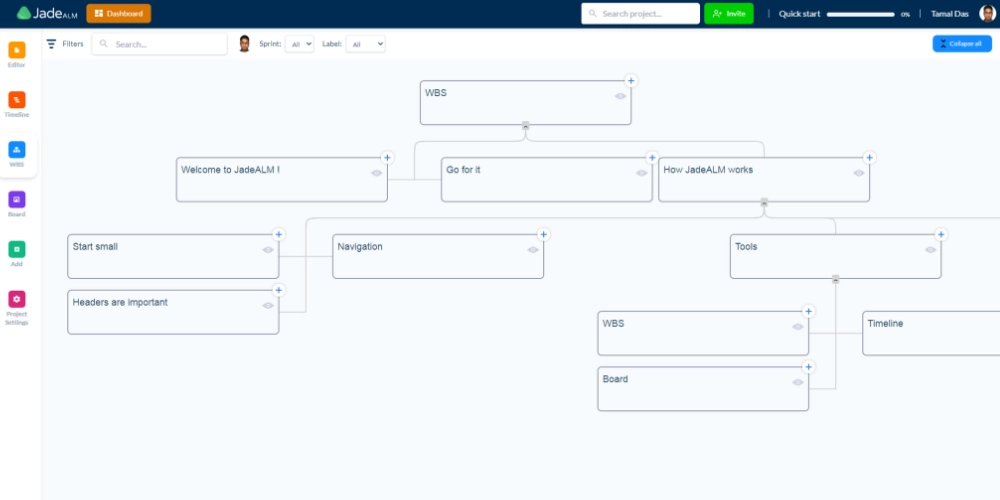
Task: Toggle eye on WBS node under Tools
Action: coord(798,327)
